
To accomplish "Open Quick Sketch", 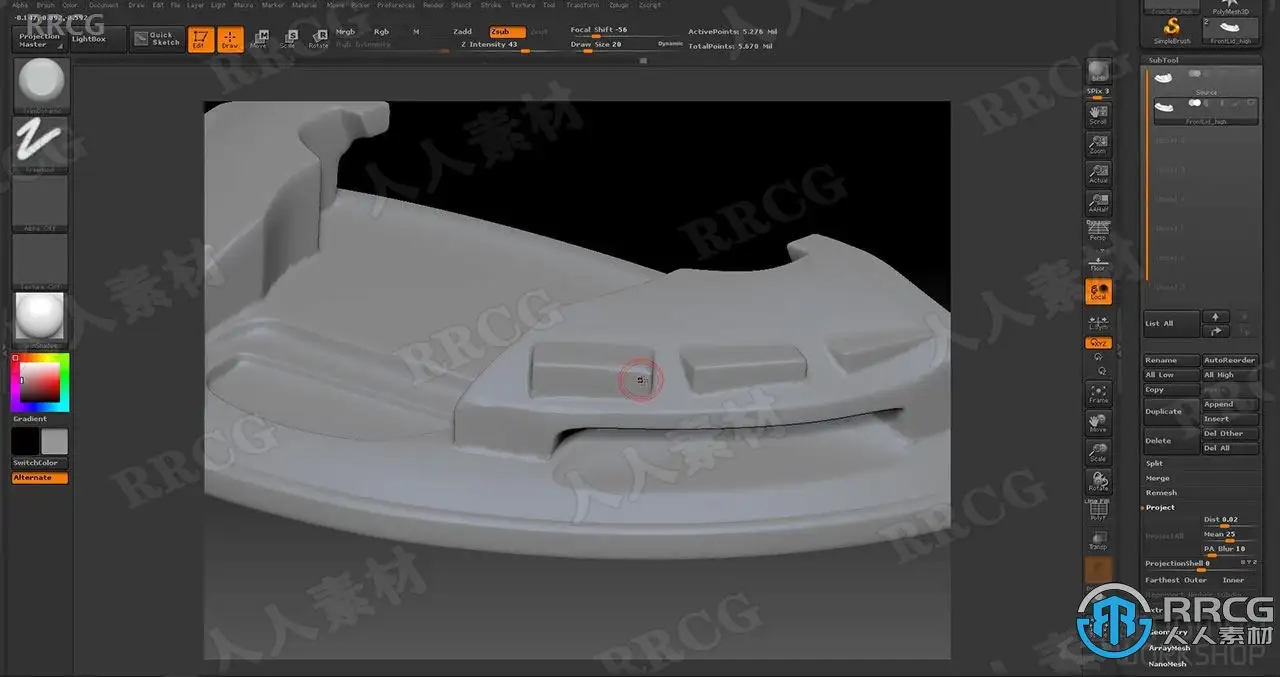I will click(156, 39).
